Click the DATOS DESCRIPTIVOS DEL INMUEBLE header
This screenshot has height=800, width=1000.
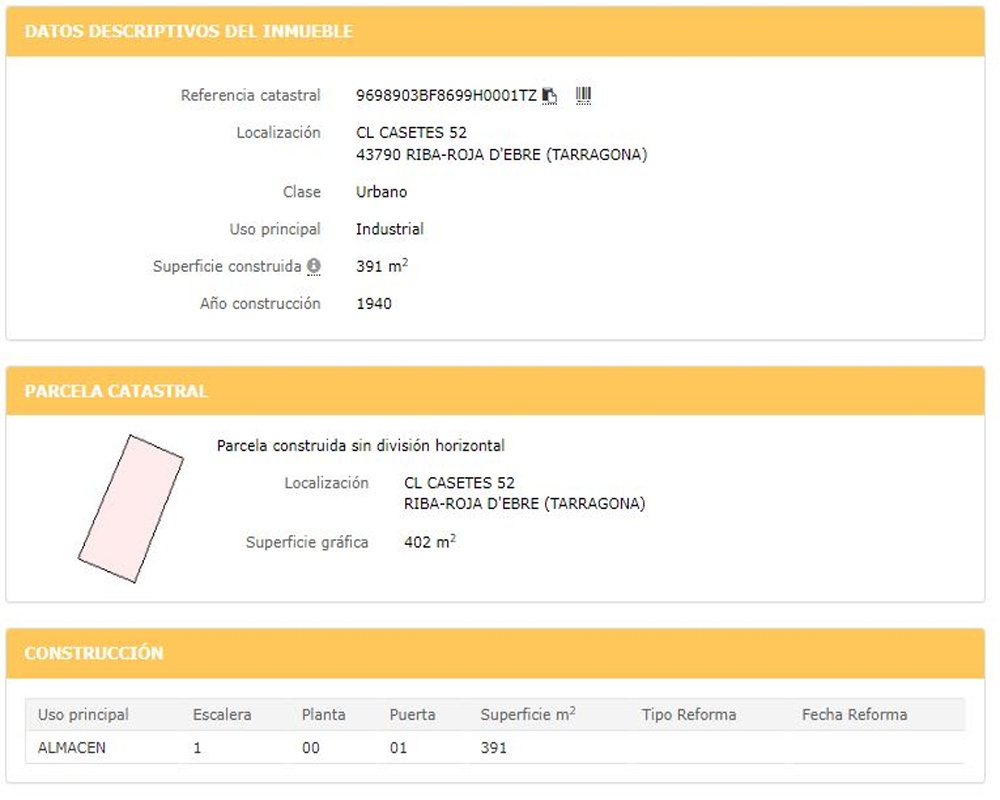tap(189, 31)
